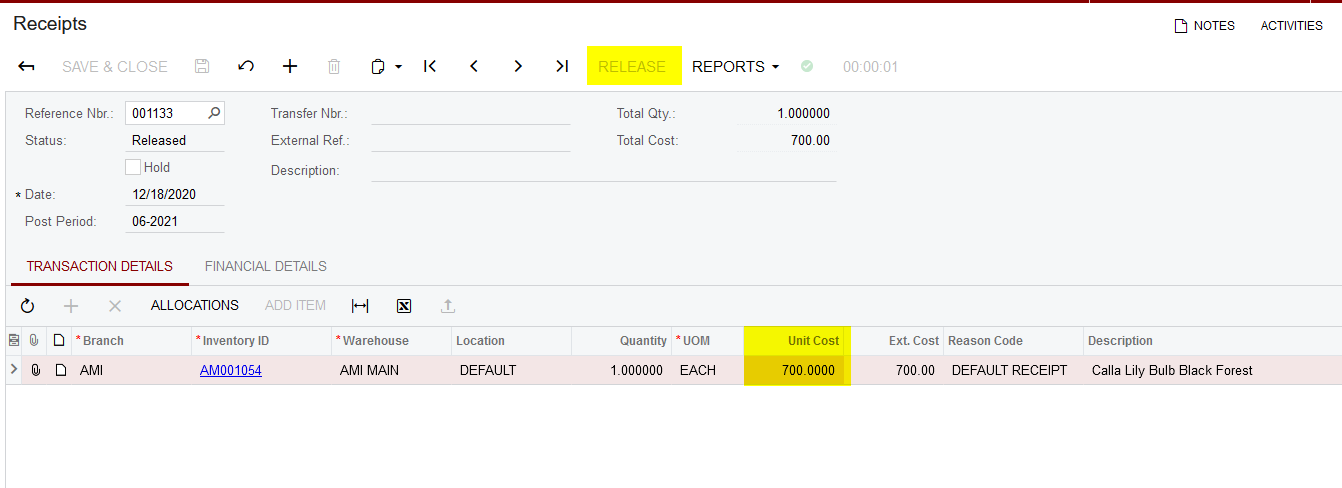Click the notes column header icon
The image size is (1342, 488).
(59, 341)
